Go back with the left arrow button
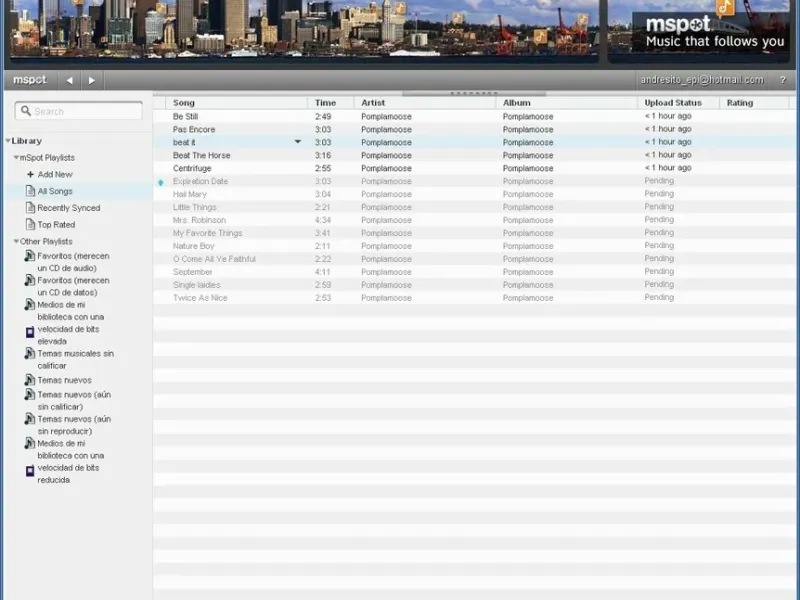The height and width of the screenshot is (600, 800). (x=69, y=80)
